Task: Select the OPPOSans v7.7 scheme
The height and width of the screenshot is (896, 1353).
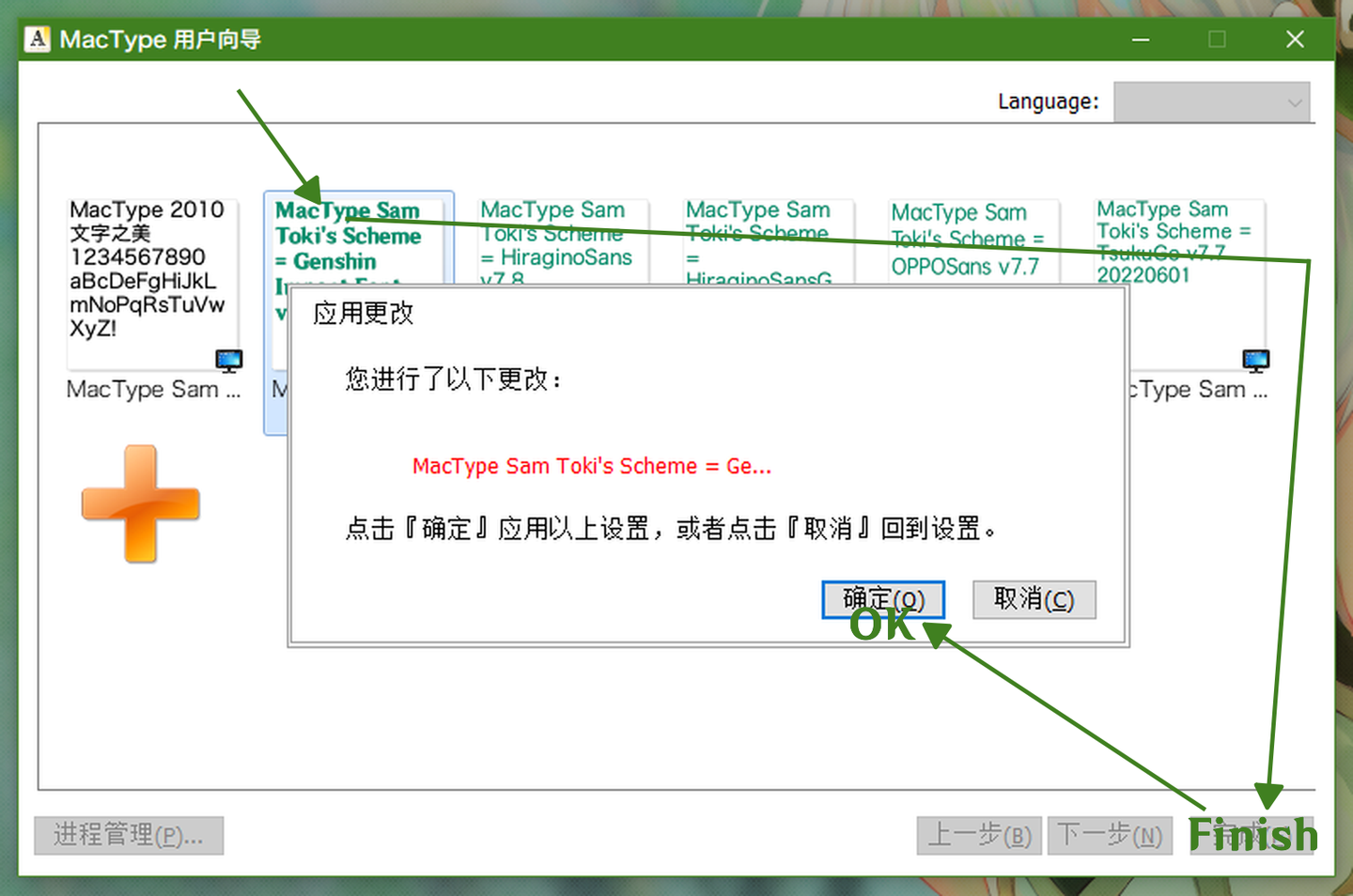Action: coord(973,239)
